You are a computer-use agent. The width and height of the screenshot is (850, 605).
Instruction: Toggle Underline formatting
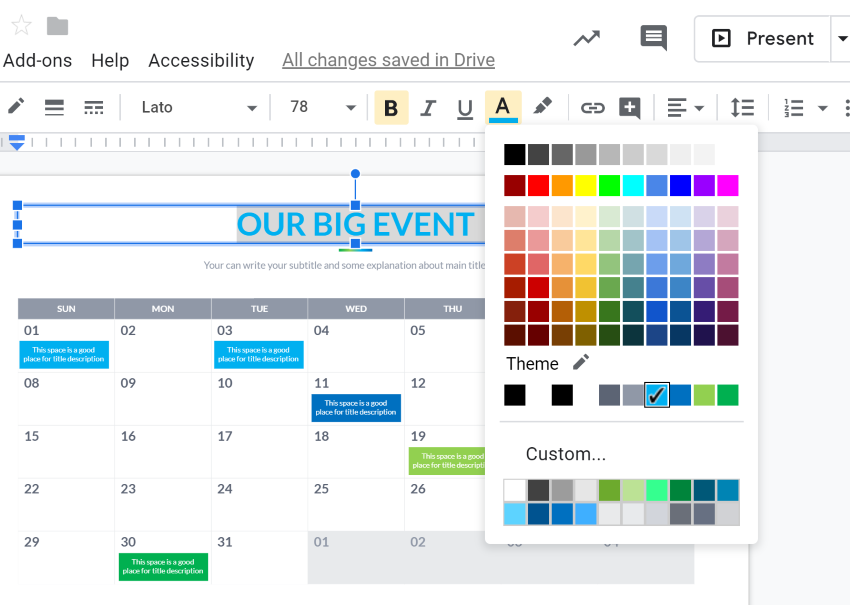click(x=465, y=108)
